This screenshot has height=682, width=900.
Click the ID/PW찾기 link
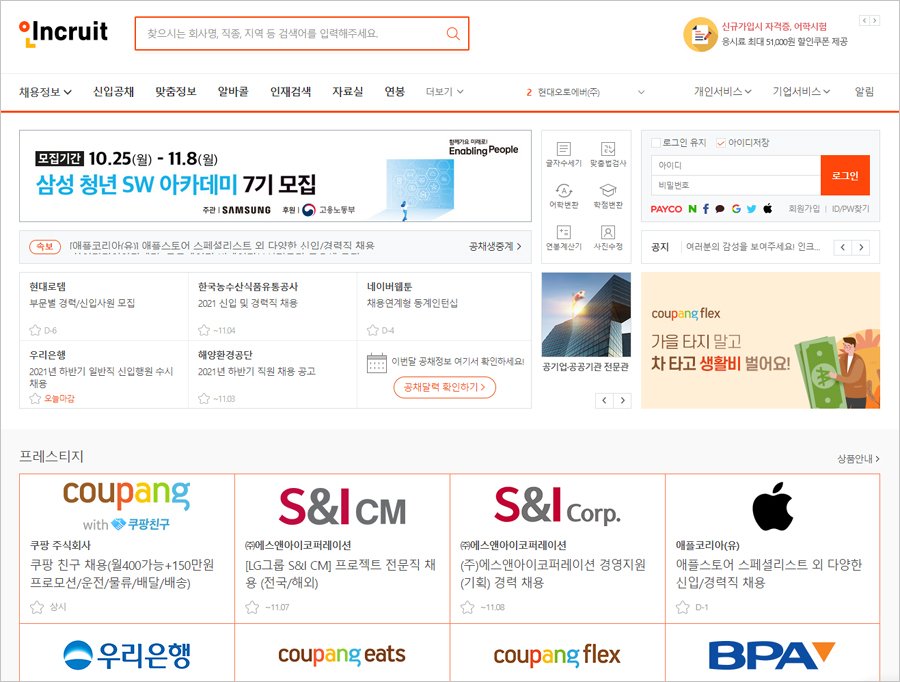(x=851, y=209)
